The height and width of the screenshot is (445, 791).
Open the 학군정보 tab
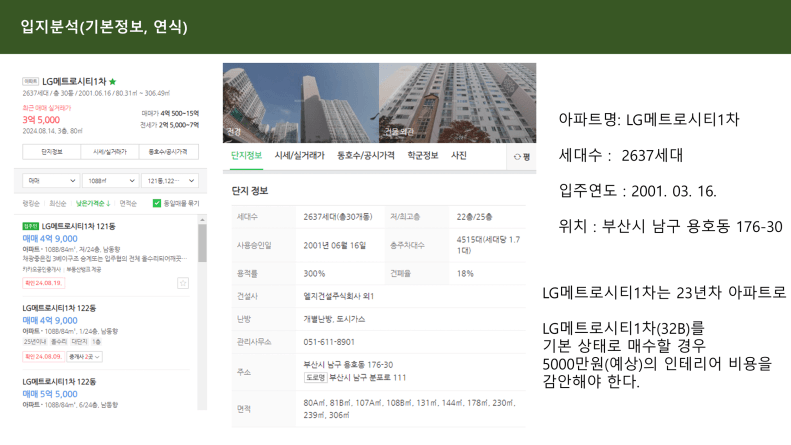(x=423, y=155)
